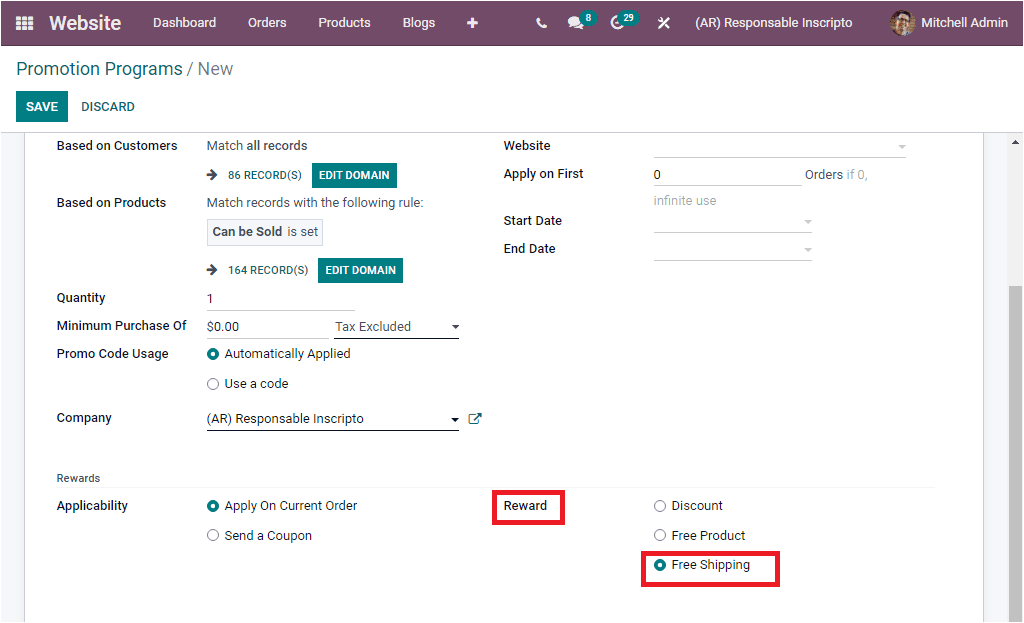Open the Products menu
1024x623 pixels.
click(x=344, y=22)
